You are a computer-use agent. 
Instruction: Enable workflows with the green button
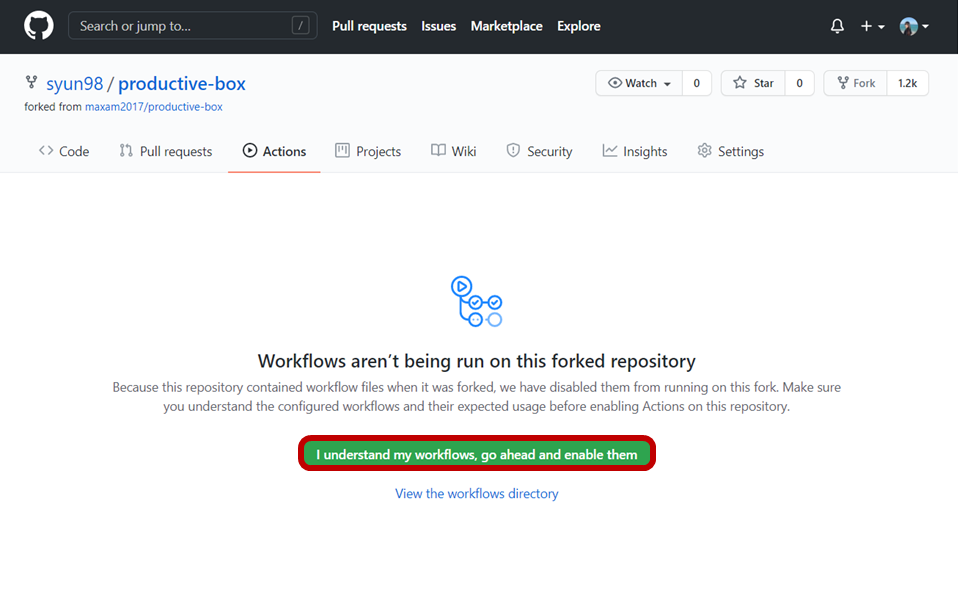[x=477, y=455]
